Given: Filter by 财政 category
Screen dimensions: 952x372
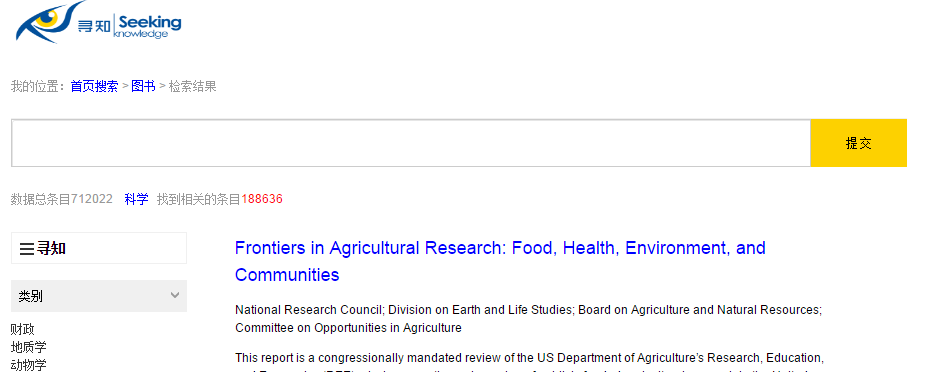Looking at the screenshot, I should 23,330.
